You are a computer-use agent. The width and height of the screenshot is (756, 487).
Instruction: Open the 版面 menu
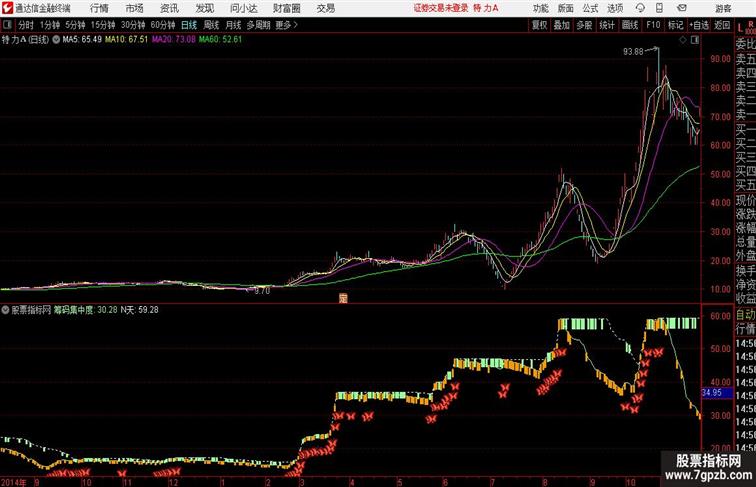[x=566, y=8]
